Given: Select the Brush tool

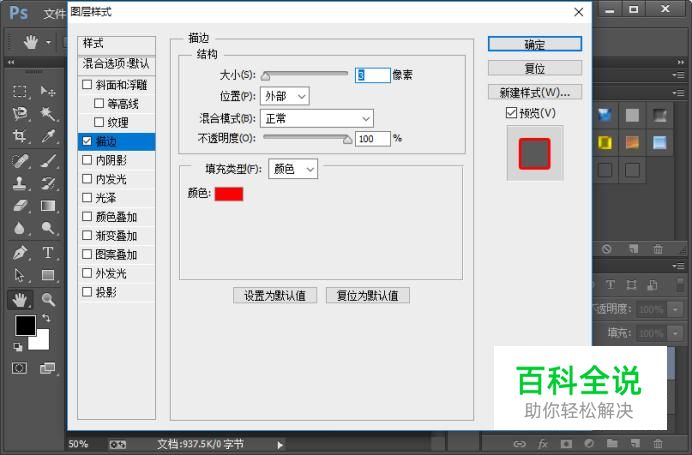Looking at the screenshot, I should coord(48,161).
